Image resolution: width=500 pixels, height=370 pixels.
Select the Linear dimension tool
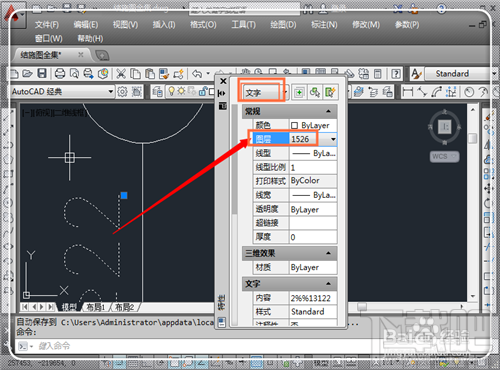pyautogui.click(x=407, y=92)
